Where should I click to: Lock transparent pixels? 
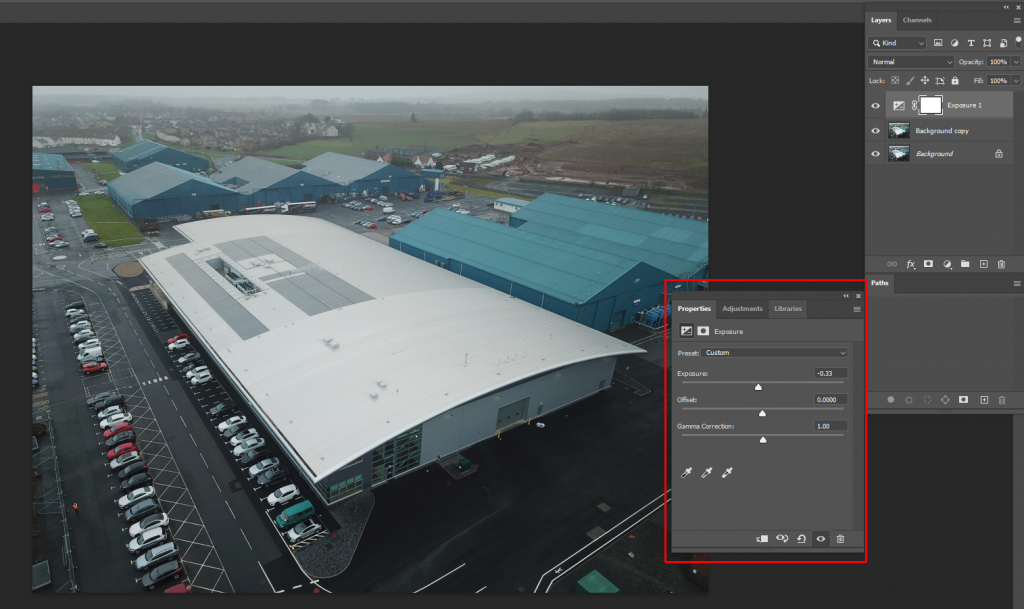pos(895,81)
